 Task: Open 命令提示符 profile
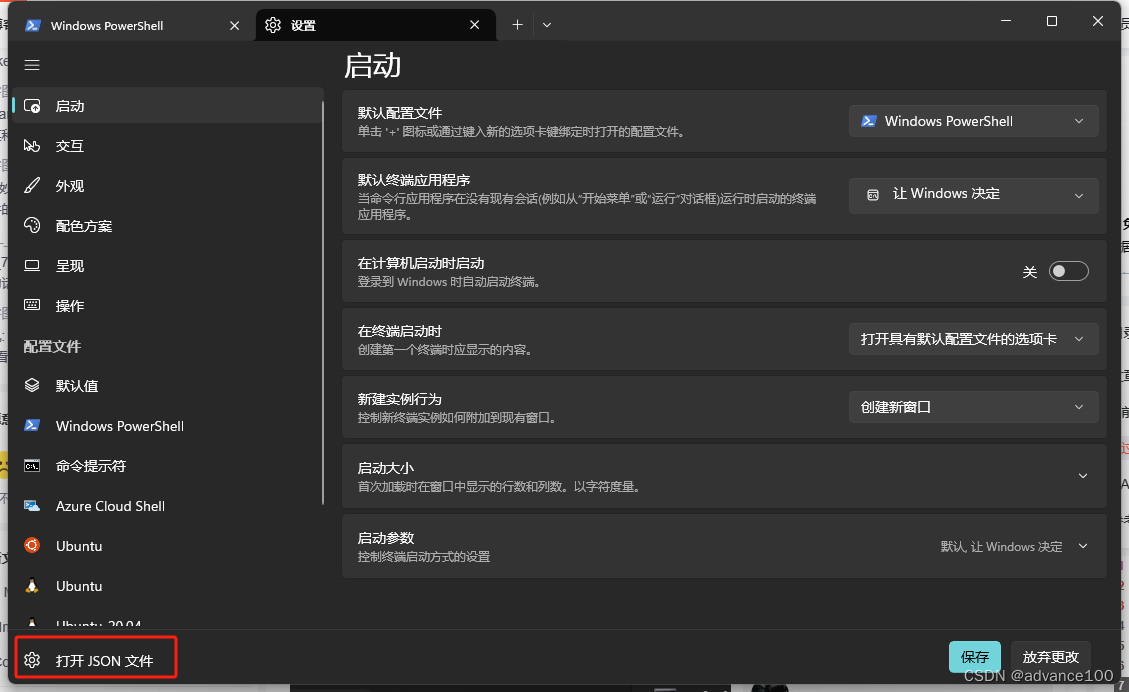(x=168, y=466)
